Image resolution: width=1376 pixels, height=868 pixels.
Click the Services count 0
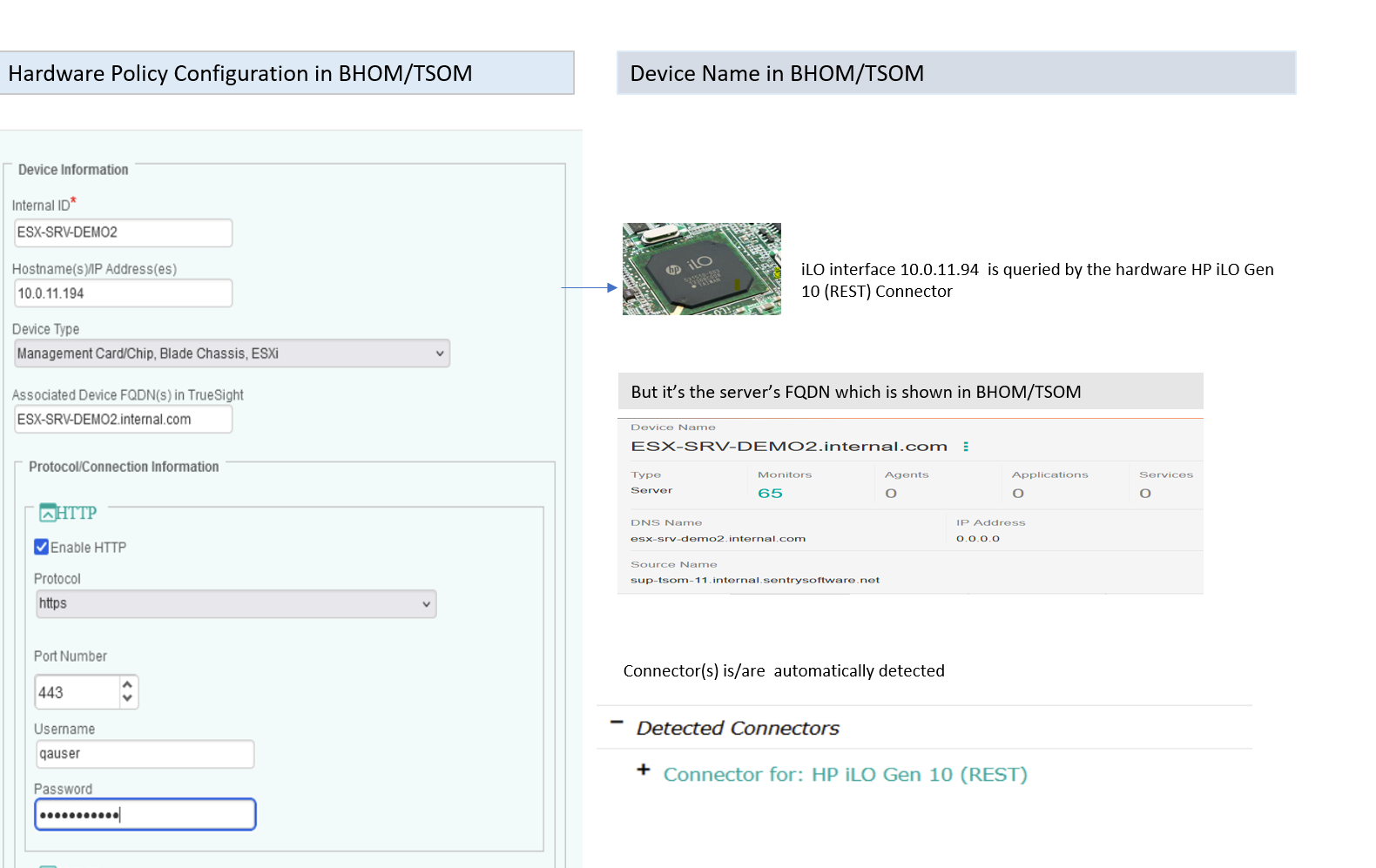(1145, 494)
